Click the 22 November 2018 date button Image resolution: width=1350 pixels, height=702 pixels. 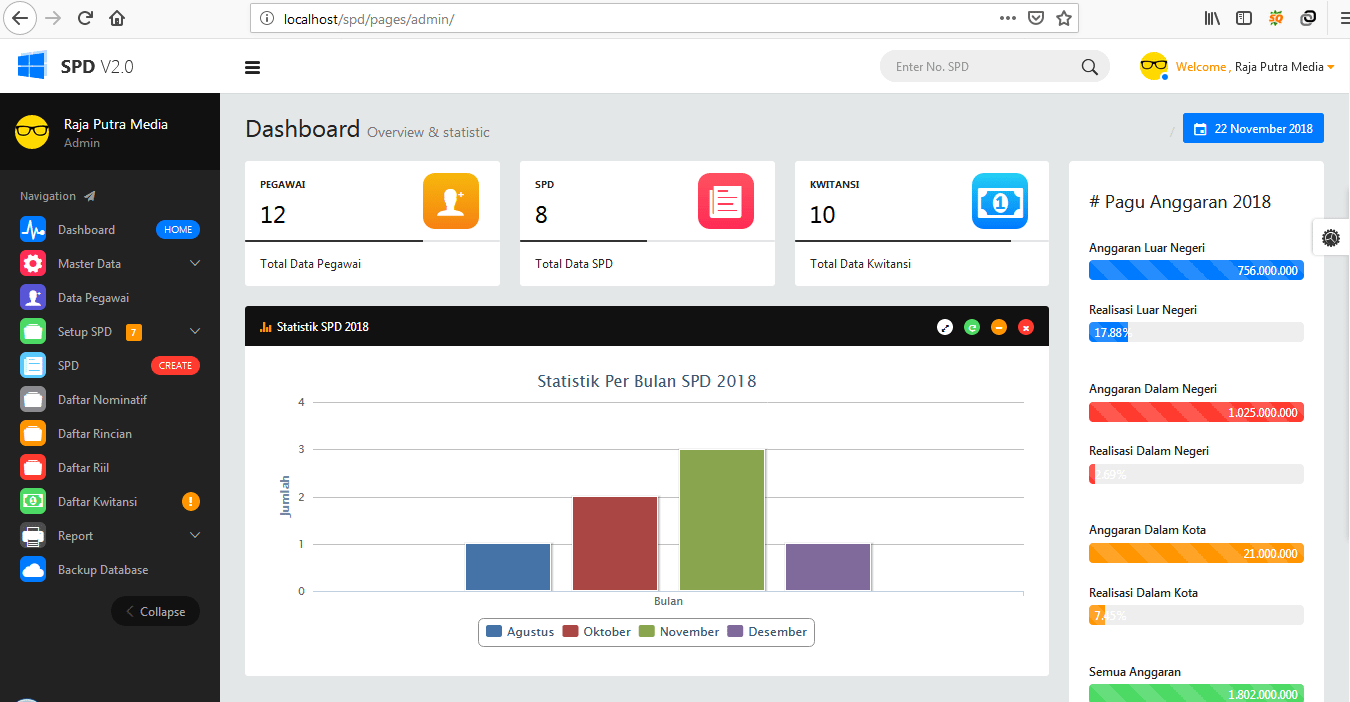pyautogui.click(x=1253, y=129)
